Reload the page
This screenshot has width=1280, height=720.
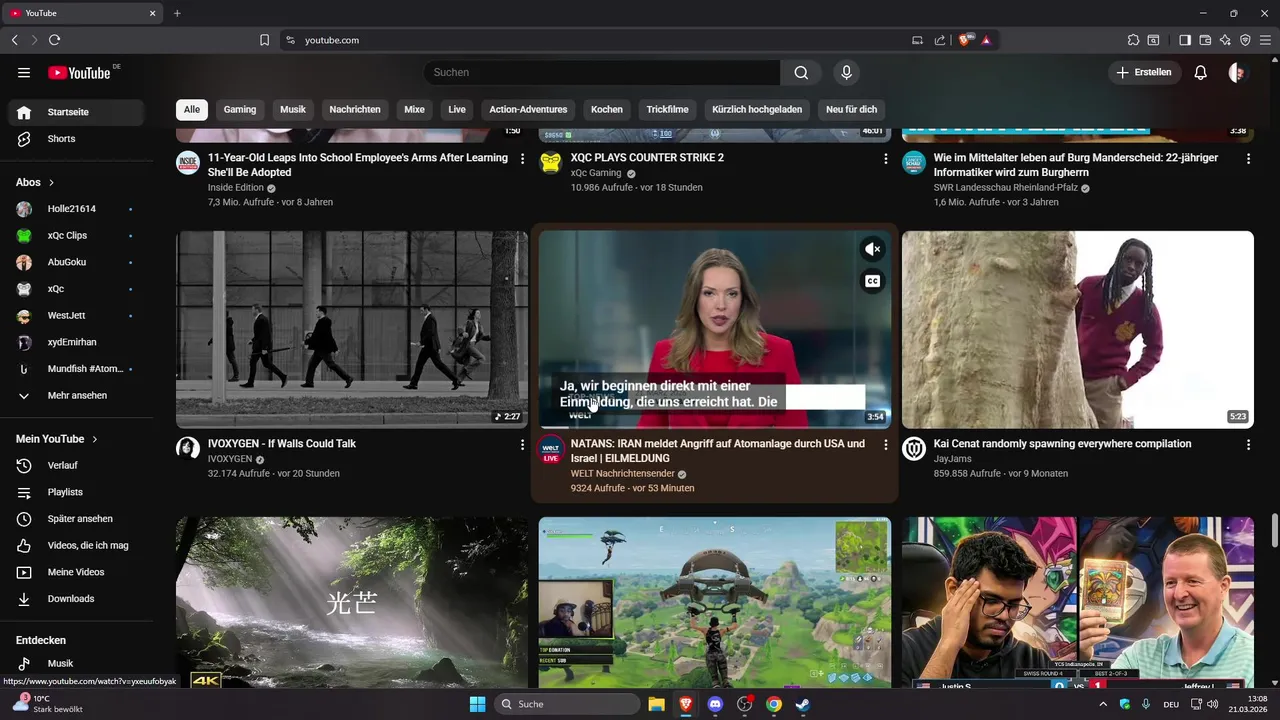pos(54,40)
